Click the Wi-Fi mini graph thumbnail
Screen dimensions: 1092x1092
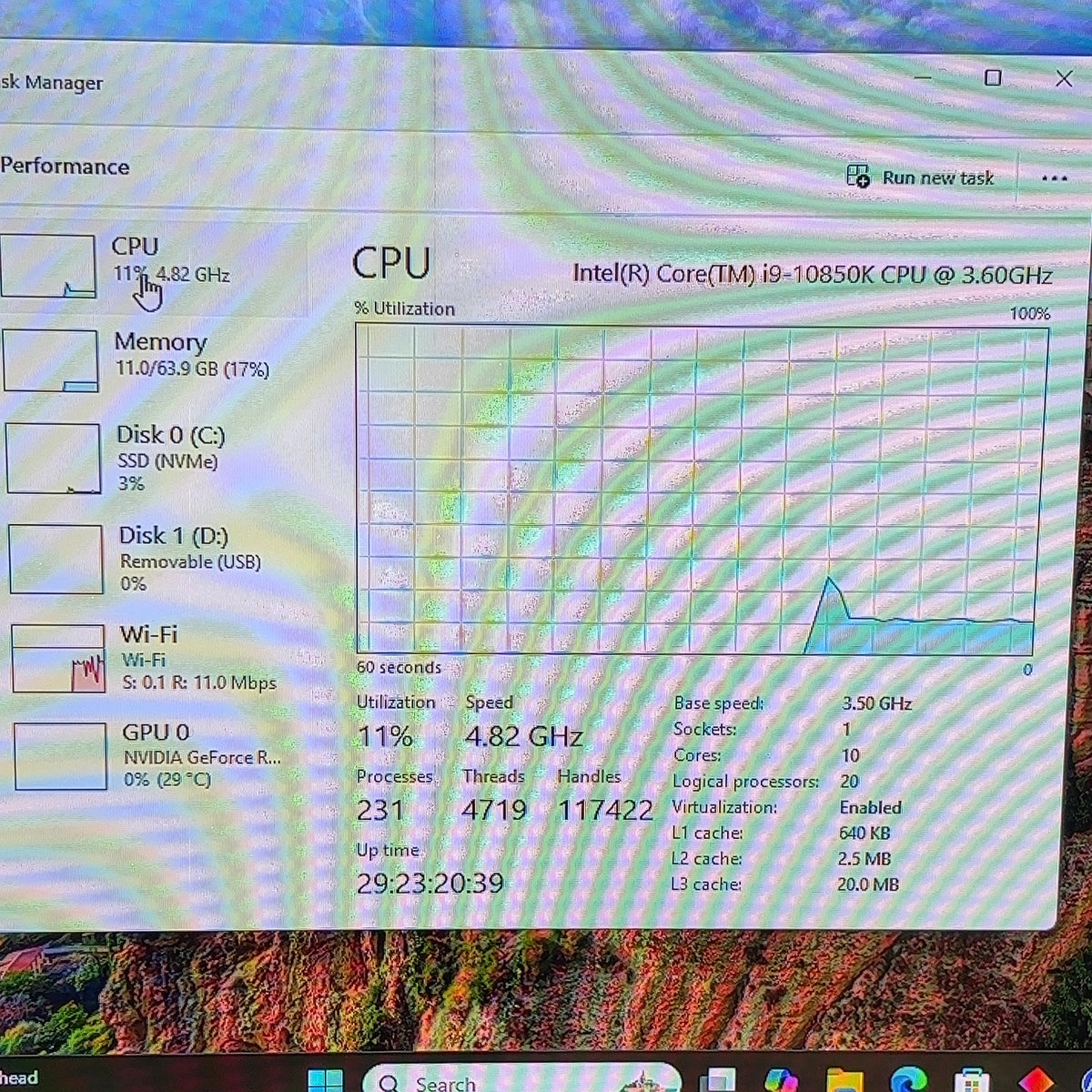point(58,658)
